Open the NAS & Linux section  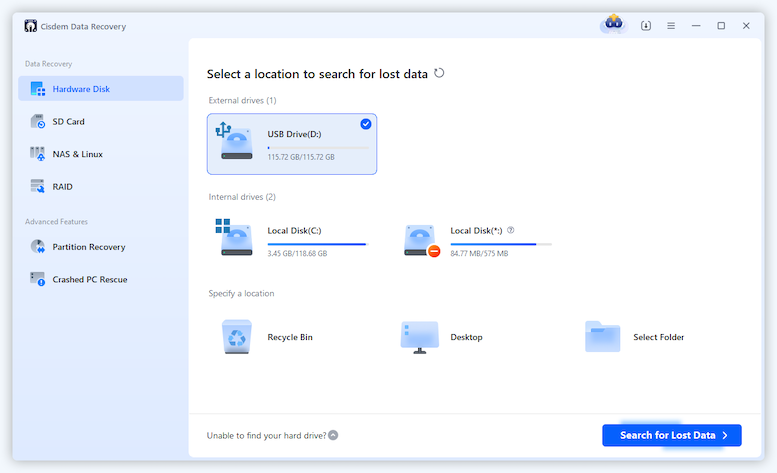(77, 154)
